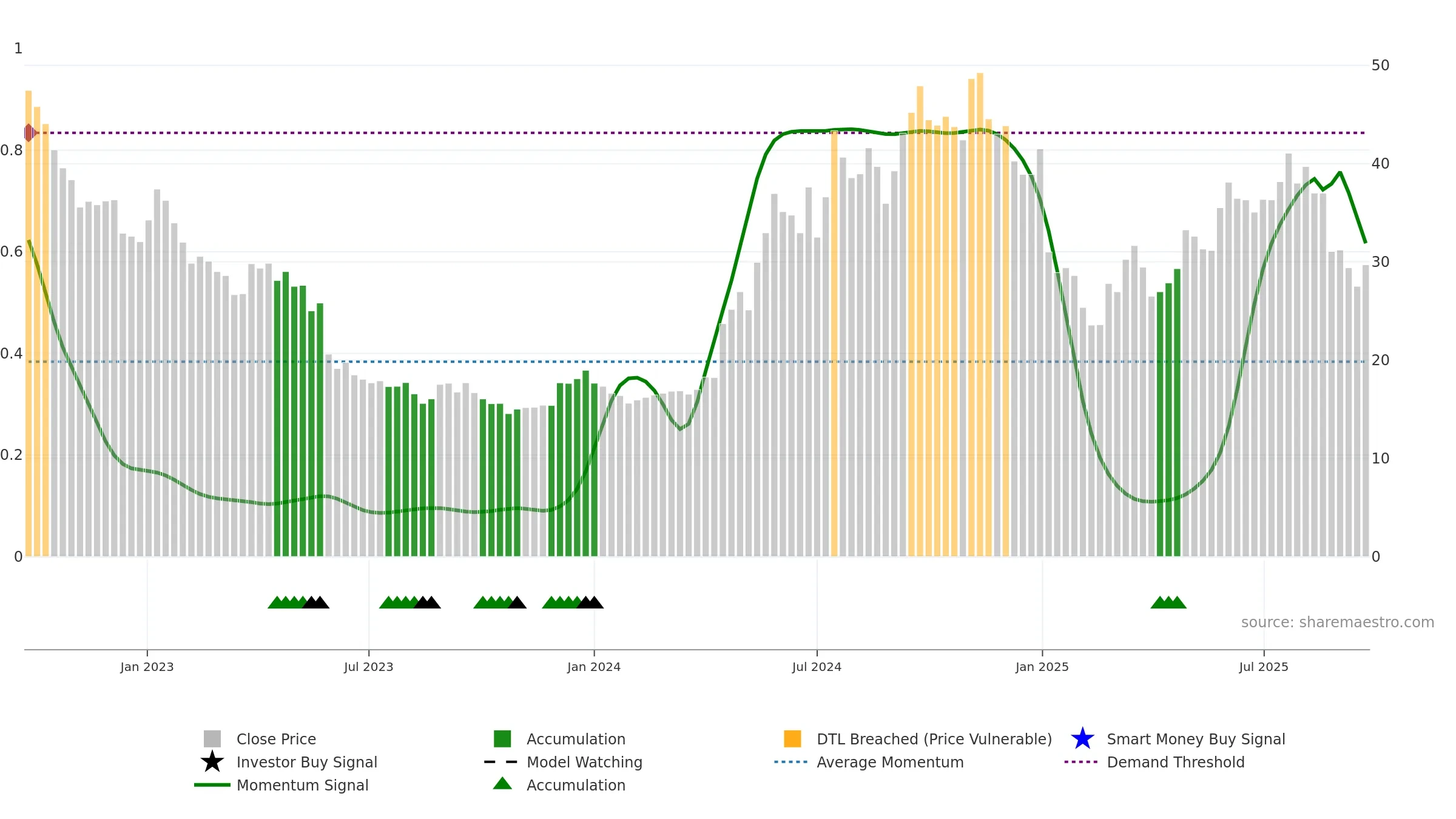
Task: Click the Jan 2023 axis label
Action: tap(147, 667)
